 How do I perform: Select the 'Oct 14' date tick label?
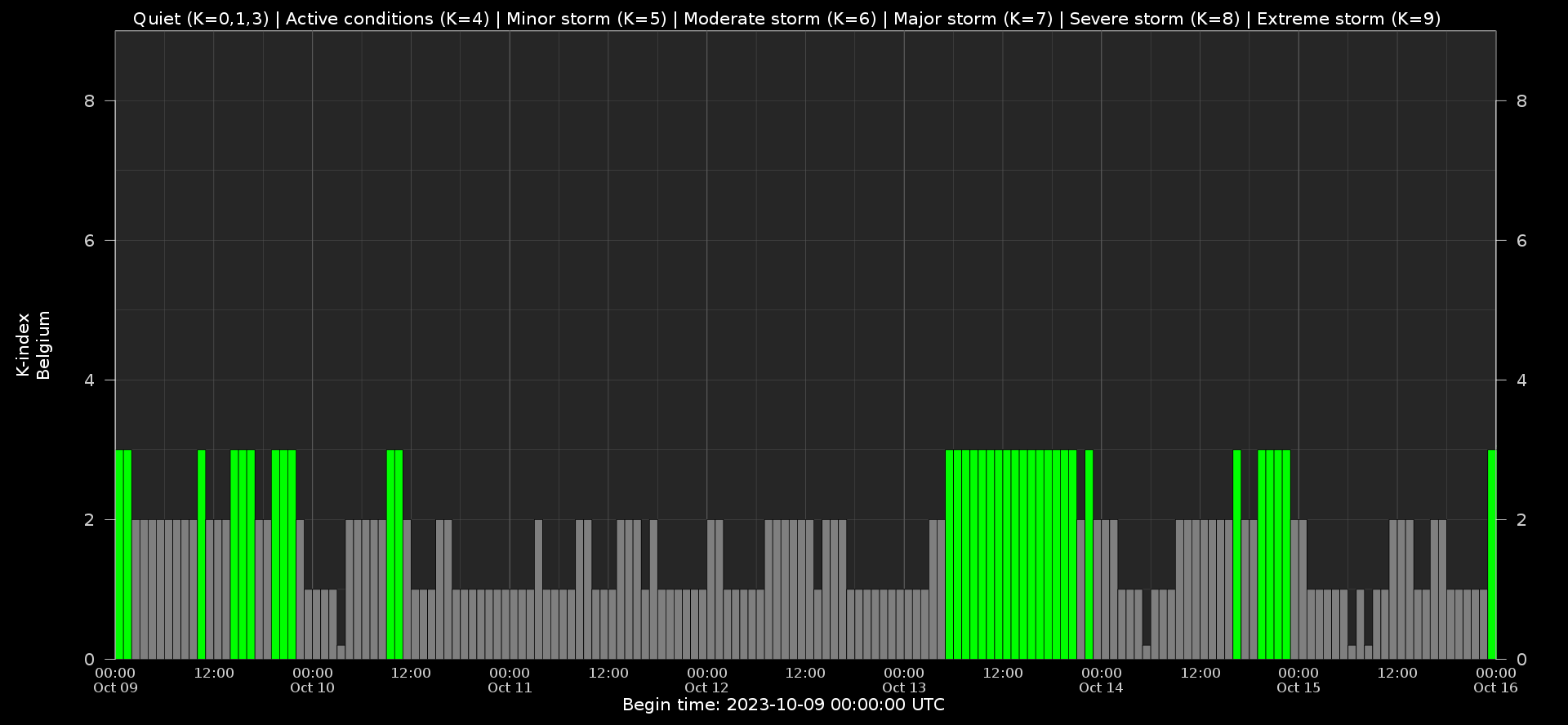coord(1101,687)
